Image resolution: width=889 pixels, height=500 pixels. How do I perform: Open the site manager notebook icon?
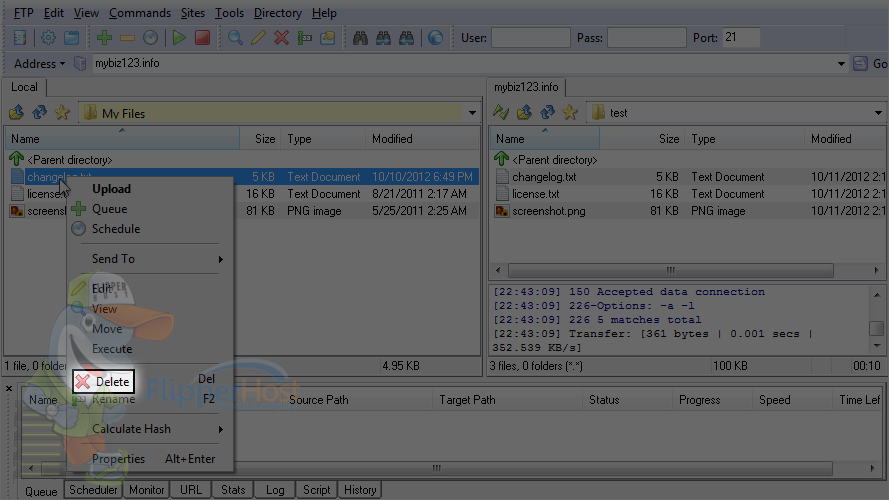[20, 38]
